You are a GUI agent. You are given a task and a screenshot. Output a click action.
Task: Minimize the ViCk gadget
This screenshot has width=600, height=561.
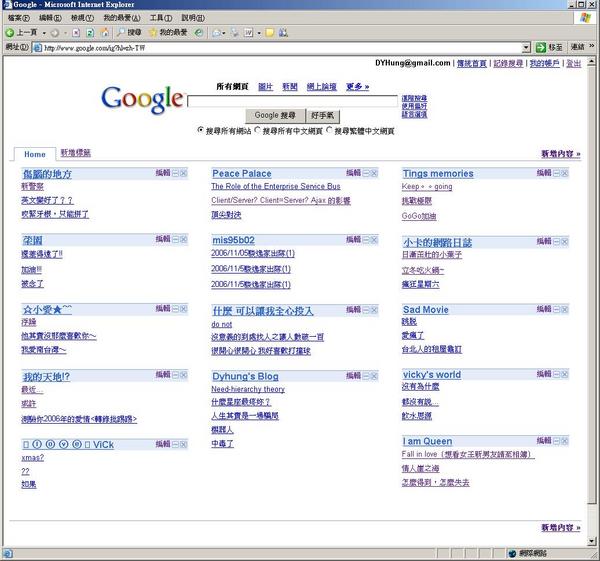(x=176, y=444)
